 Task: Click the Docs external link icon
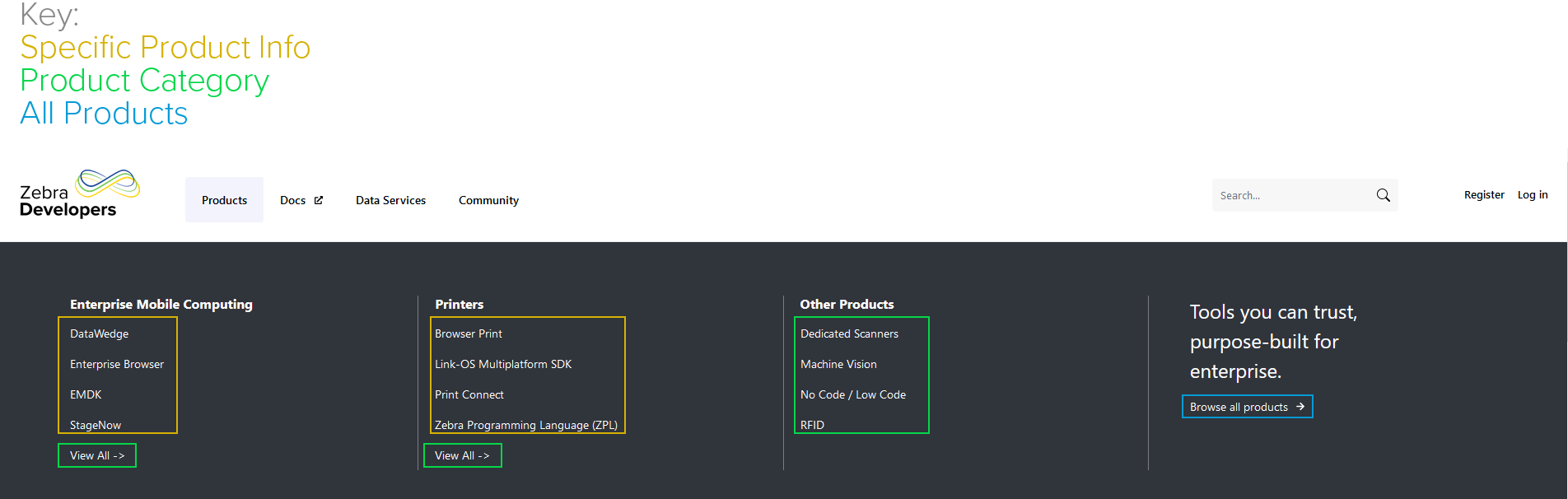319,200
